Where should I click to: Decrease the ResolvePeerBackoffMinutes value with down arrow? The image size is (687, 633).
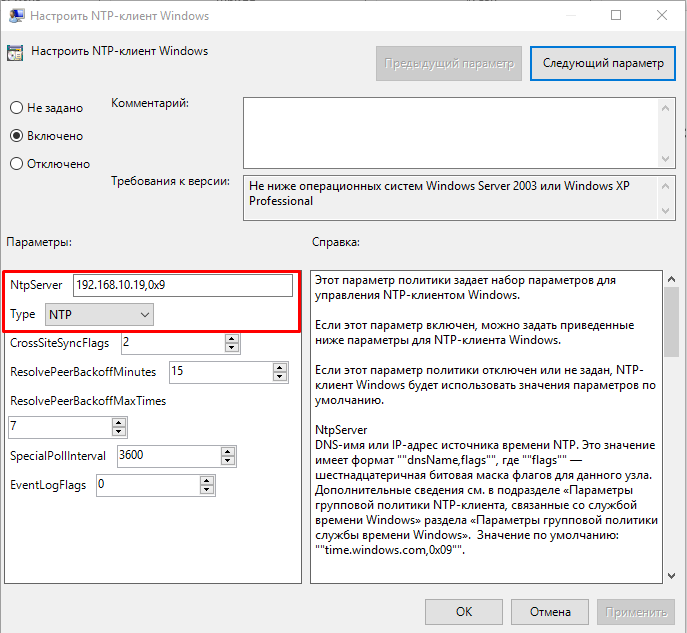point(281,377)
